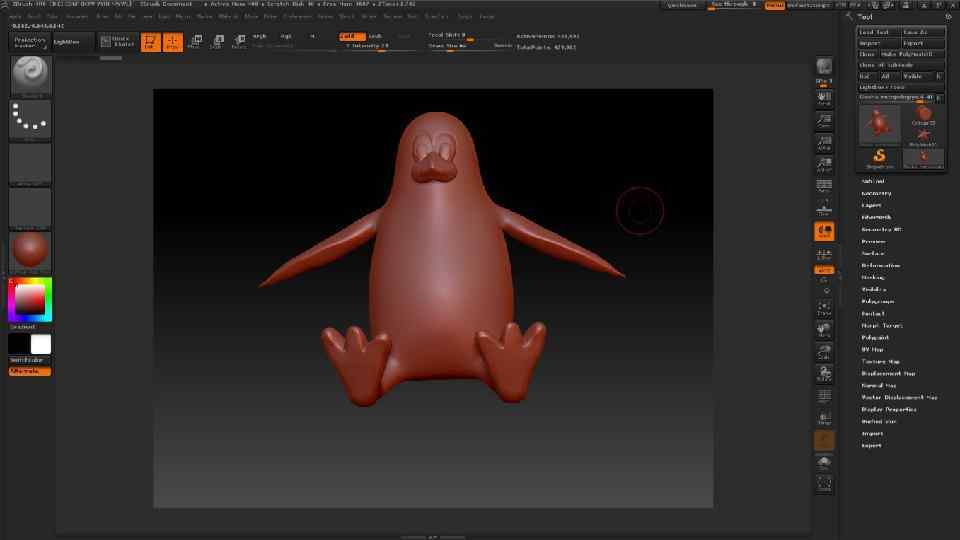Open the Display Properties section
This screenshot has height=540, width=960.
(889, 409)
